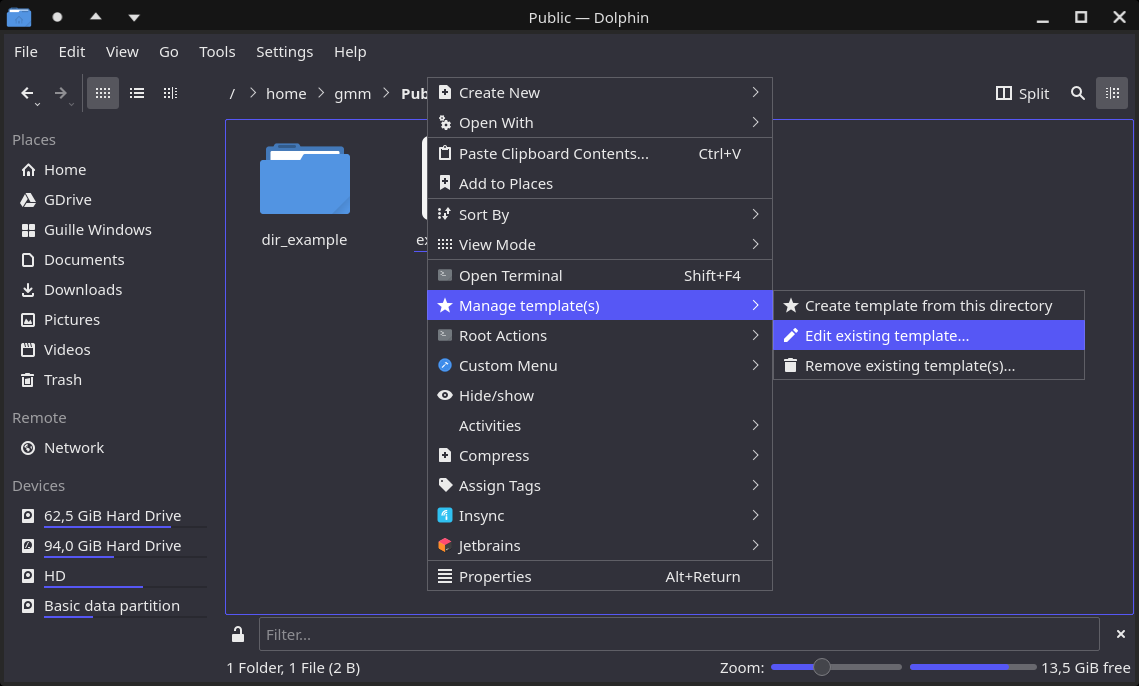Expand the Activities submenu

[599, 426]
